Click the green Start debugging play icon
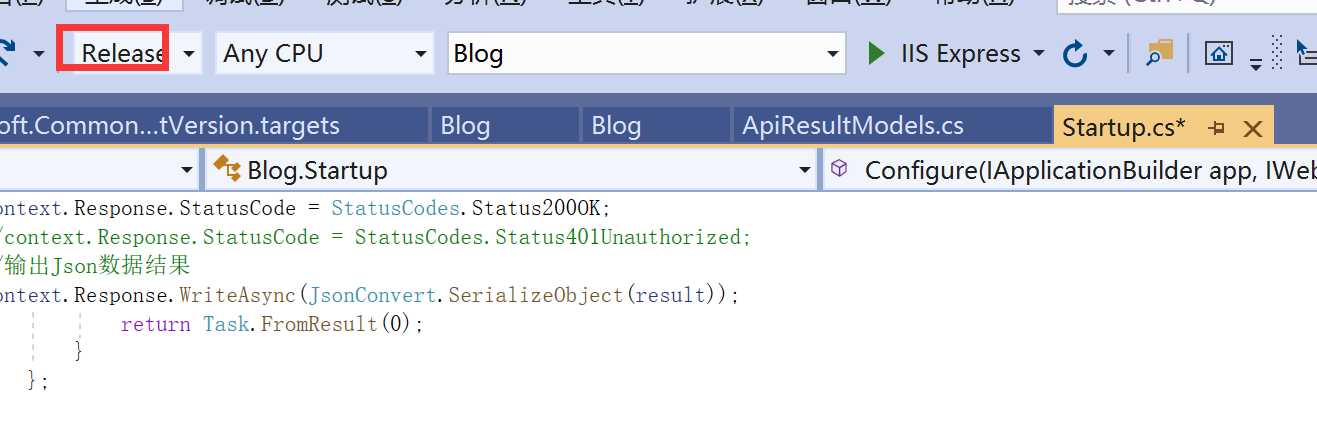1317x423 pixels. click(x=877, y=53)
